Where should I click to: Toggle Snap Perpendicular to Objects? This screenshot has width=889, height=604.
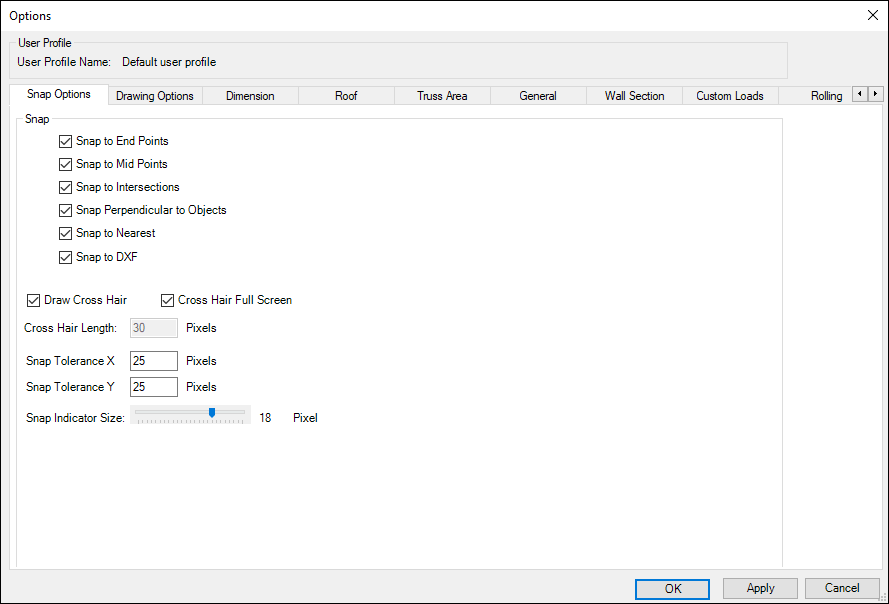(x=67, y=210)
